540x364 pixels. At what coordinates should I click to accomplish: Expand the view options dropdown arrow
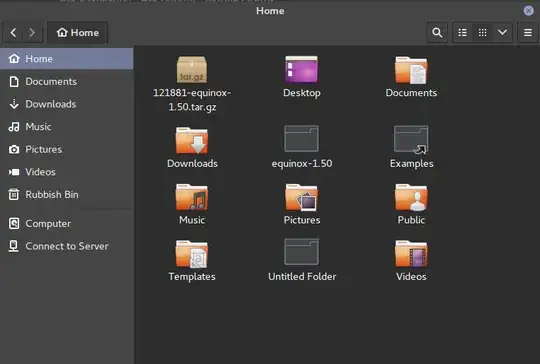pyautogui.click(x=502, y=33)
